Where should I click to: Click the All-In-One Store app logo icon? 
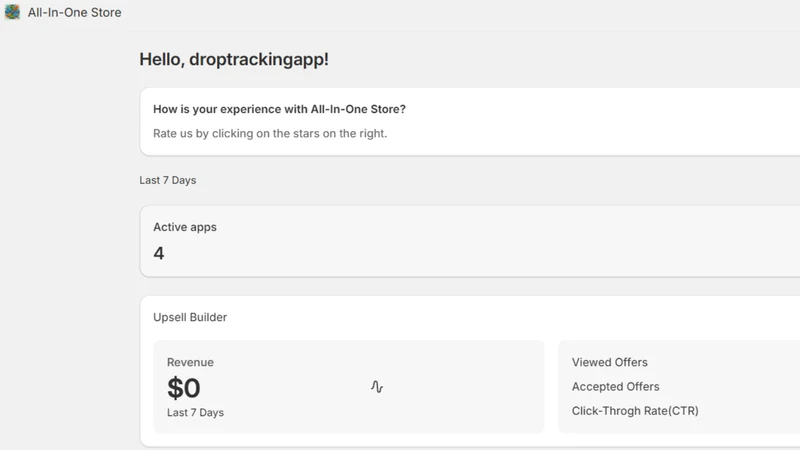[x=12, y=12]
